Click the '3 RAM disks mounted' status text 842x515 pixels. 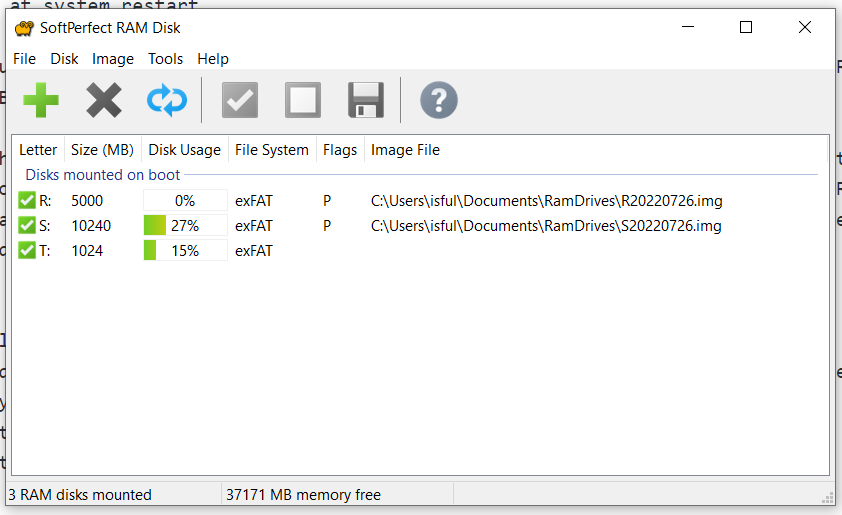coord(80,495)
